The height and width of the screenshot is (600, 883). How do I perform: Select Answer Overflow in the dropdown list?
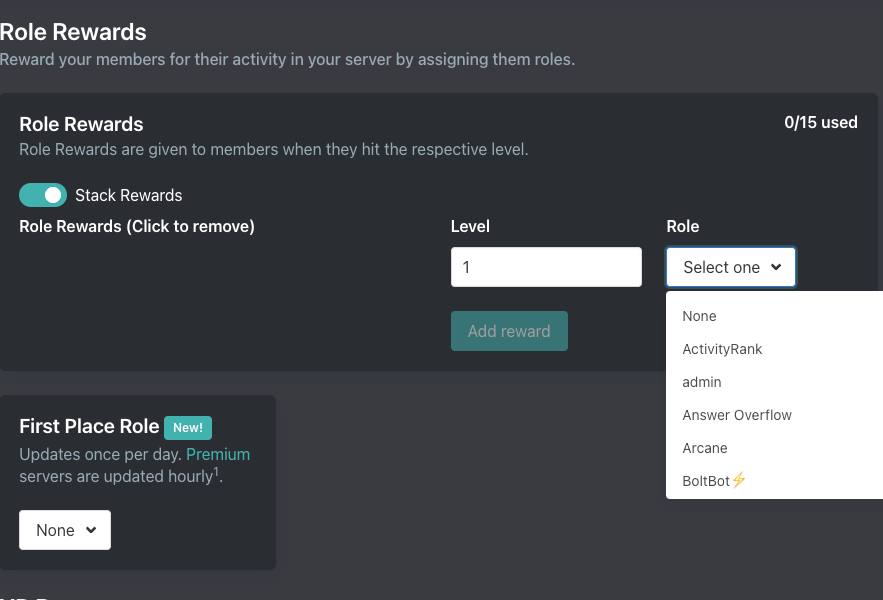click(736, 415)
